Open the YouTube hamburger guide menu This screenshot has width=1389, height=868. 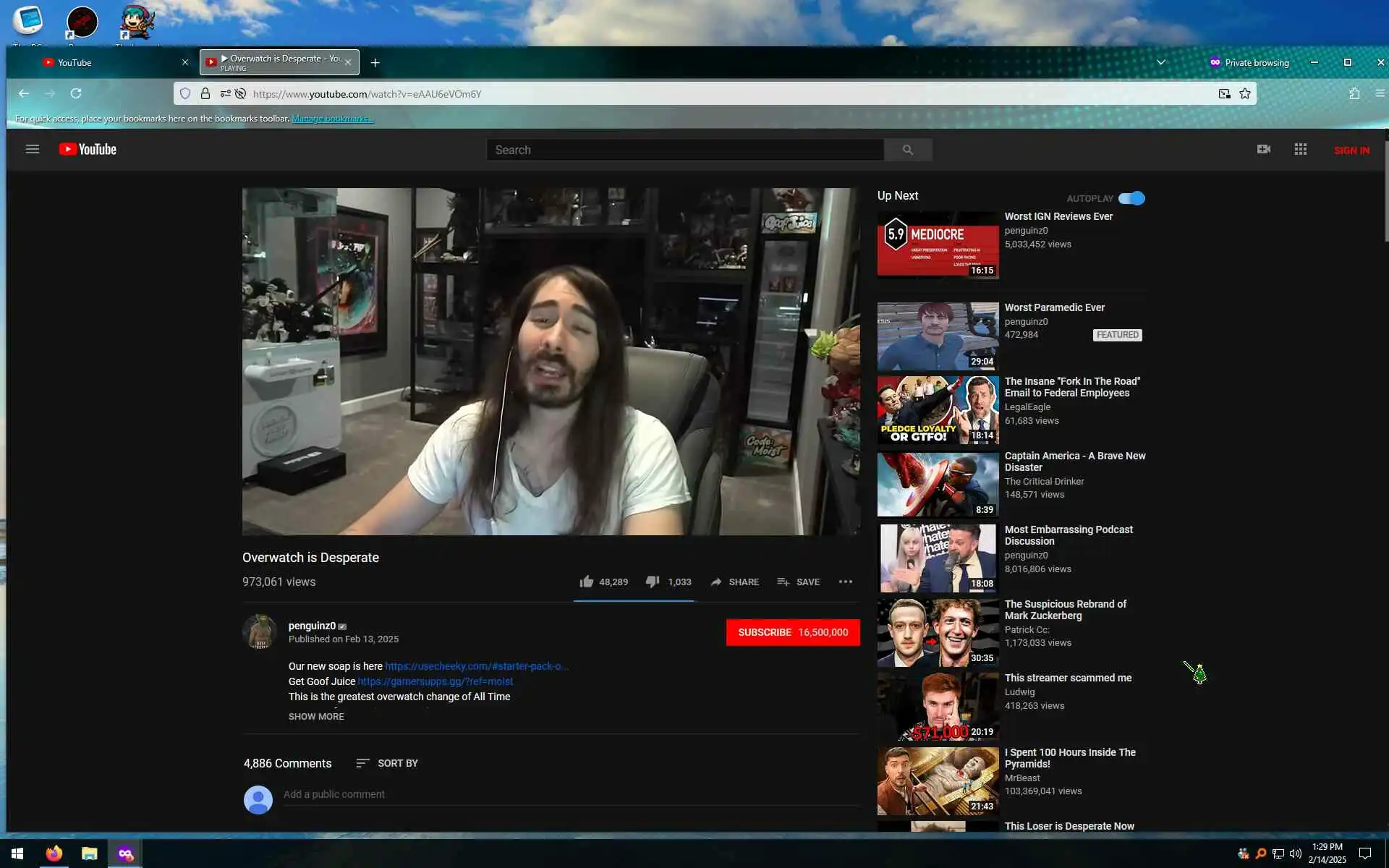[x=32, y=149]
